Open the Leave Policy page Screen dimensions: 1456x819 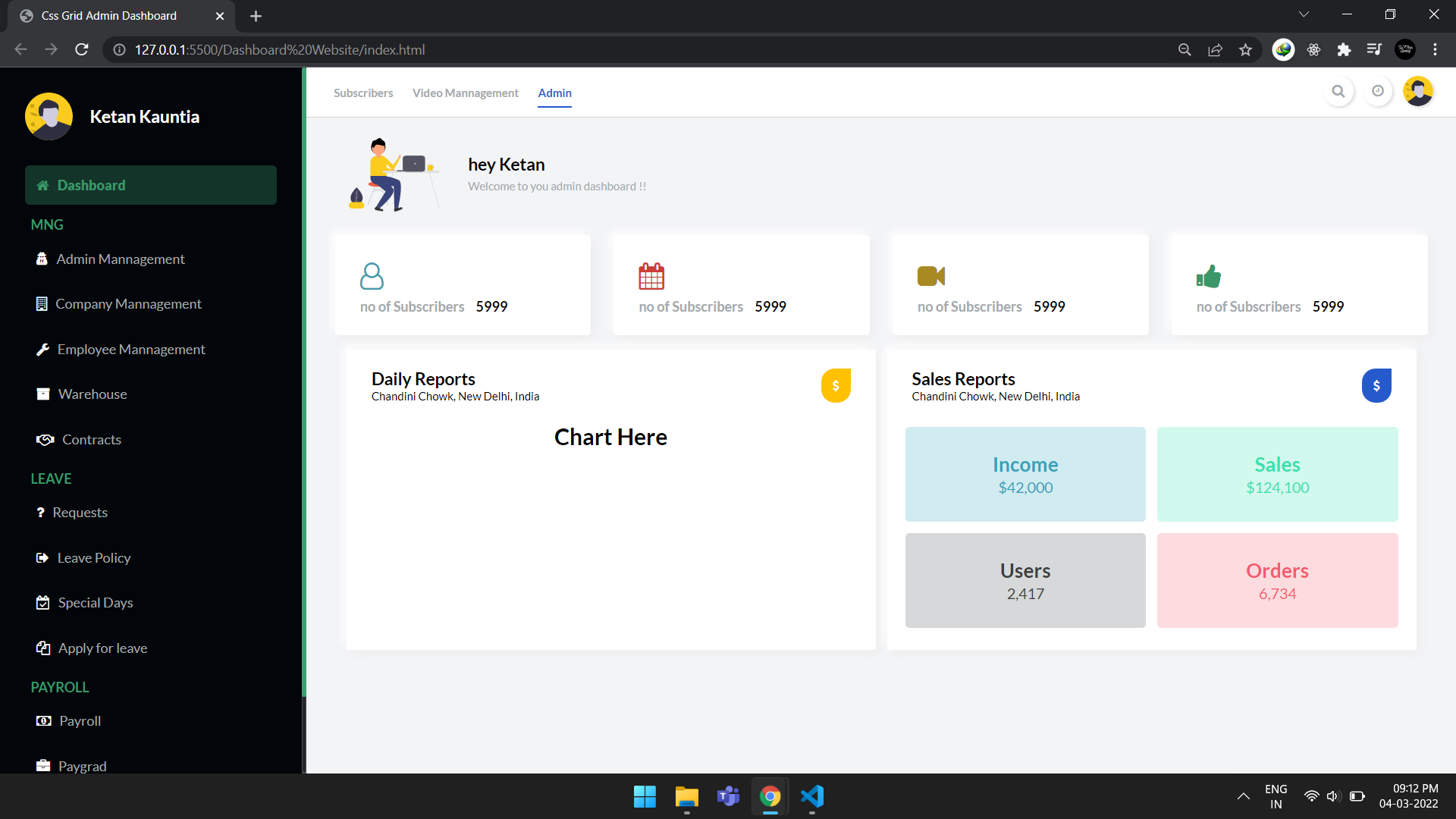coord(93,557)
